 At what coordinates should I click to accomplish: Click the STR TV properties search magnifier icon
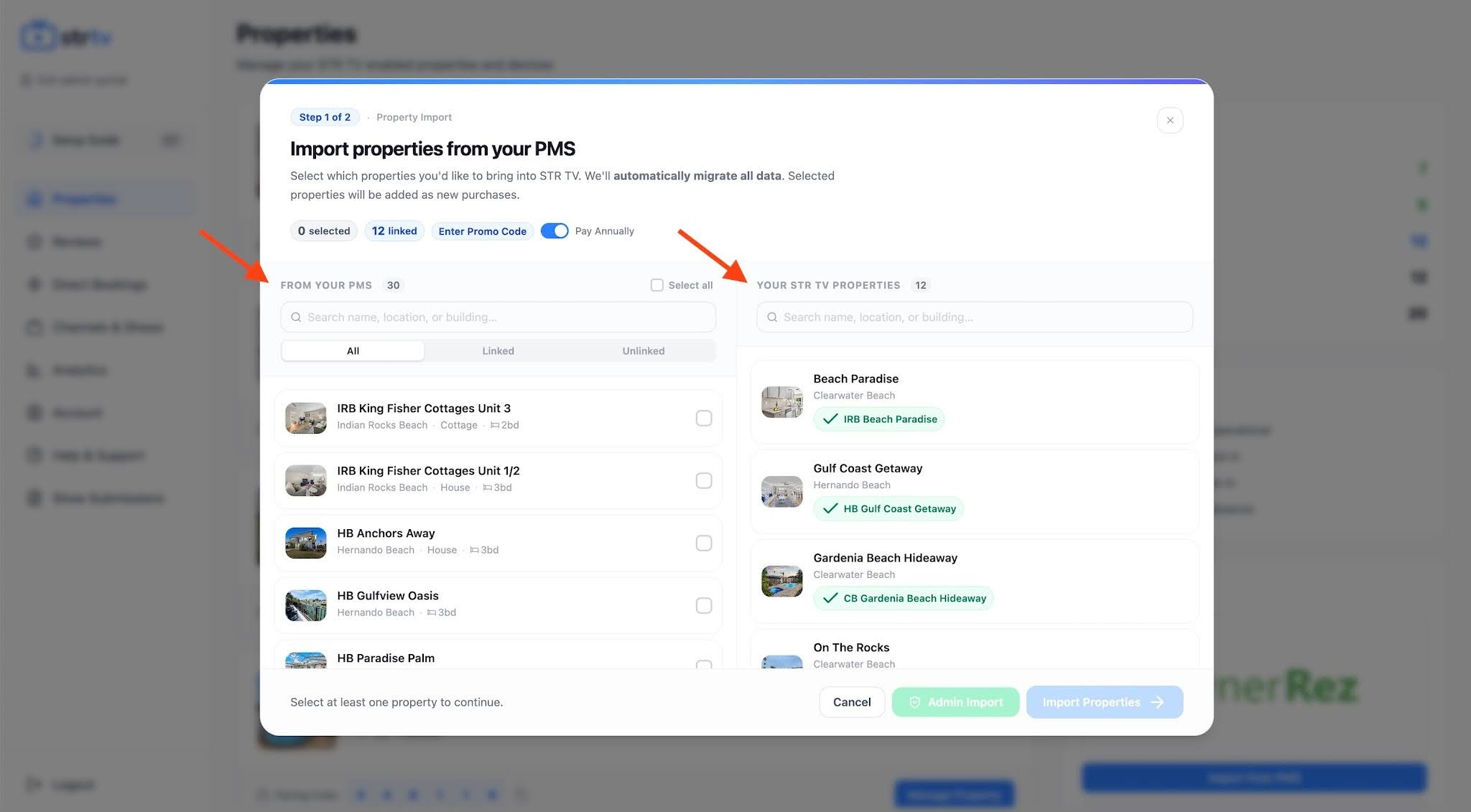772,317
